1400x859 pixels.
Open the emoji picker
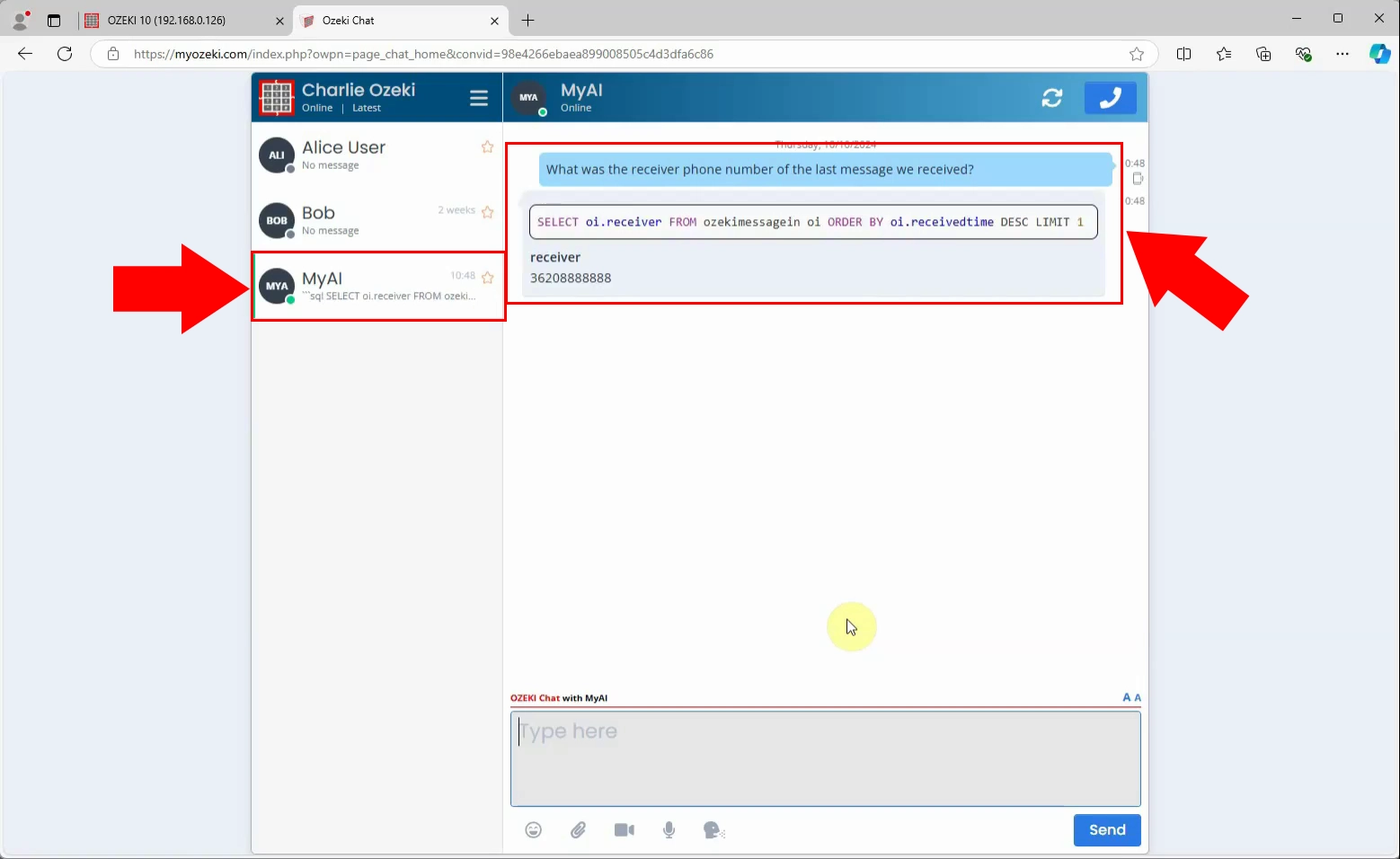534,829
